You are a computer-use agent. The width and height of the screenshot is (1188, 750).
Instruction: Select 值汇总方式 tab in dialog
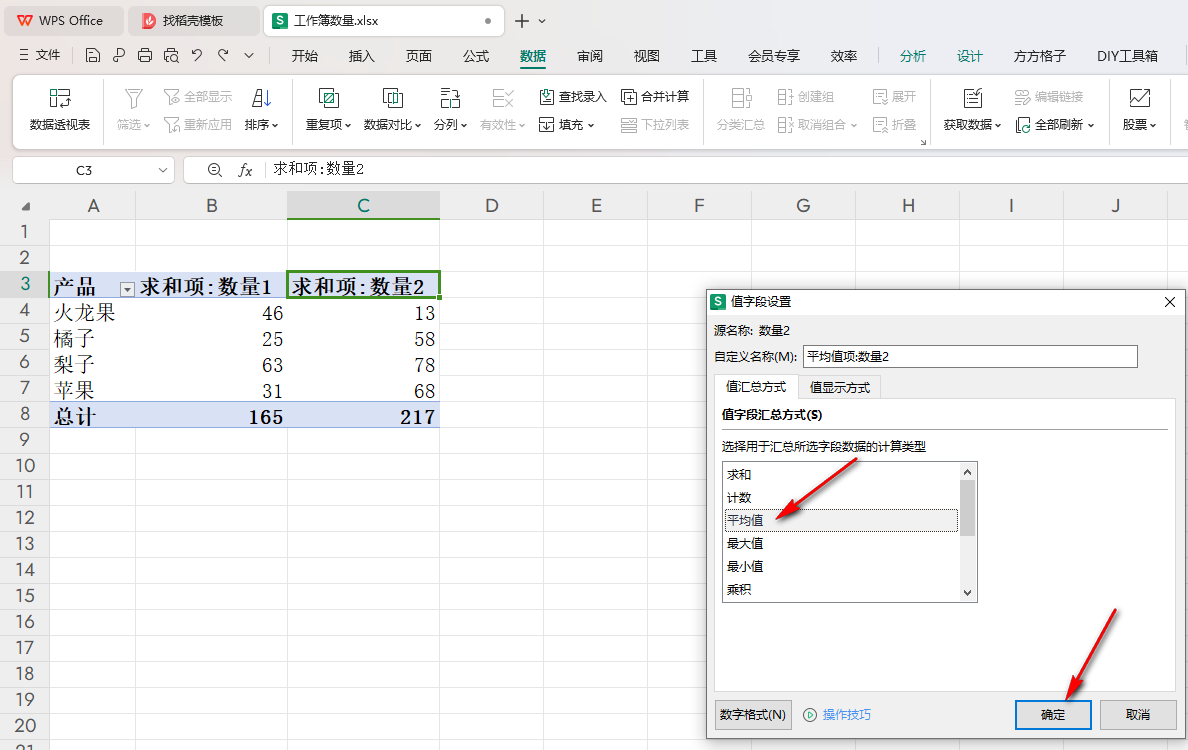click(x=756, y=386)
